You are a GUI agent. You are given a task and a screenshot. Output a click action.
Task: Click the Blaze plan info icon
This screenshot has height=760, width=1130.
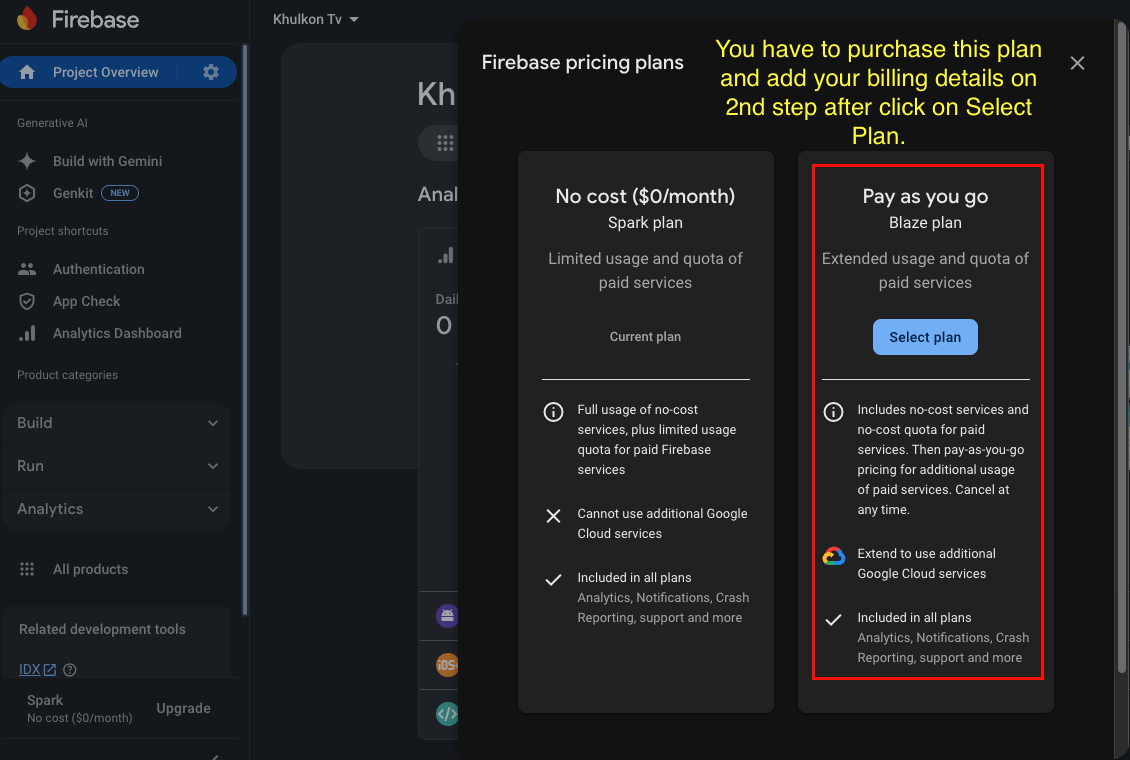tap(833, 412)
